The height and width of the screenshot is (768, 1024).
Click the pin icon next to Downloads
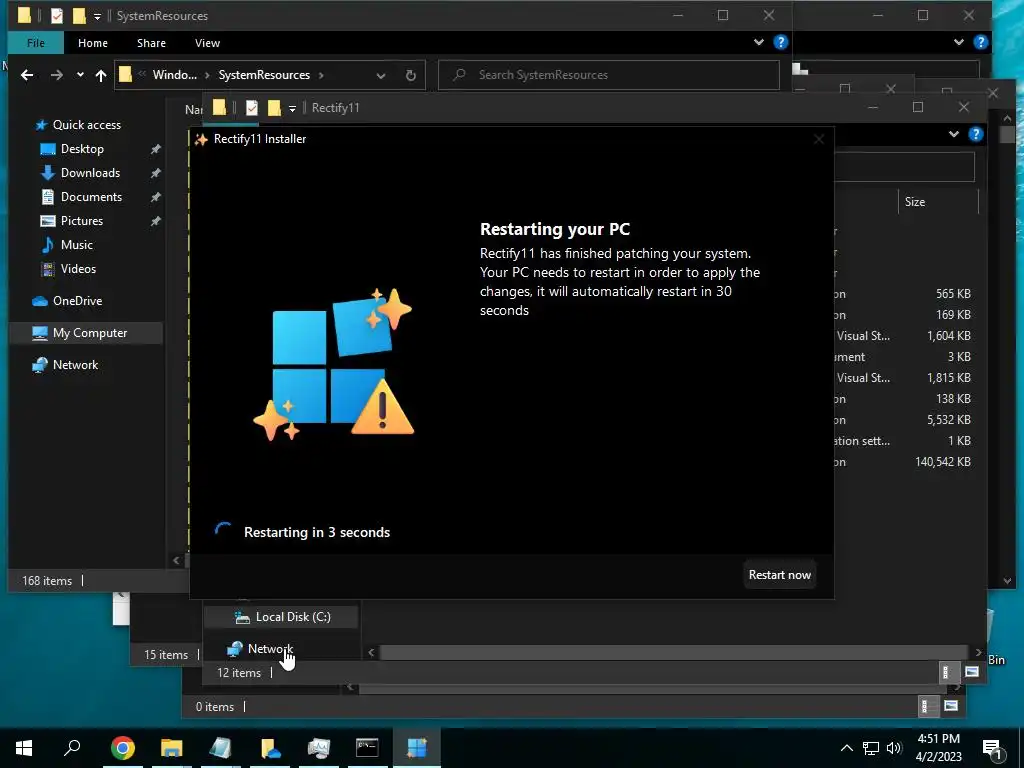point(155,173)
